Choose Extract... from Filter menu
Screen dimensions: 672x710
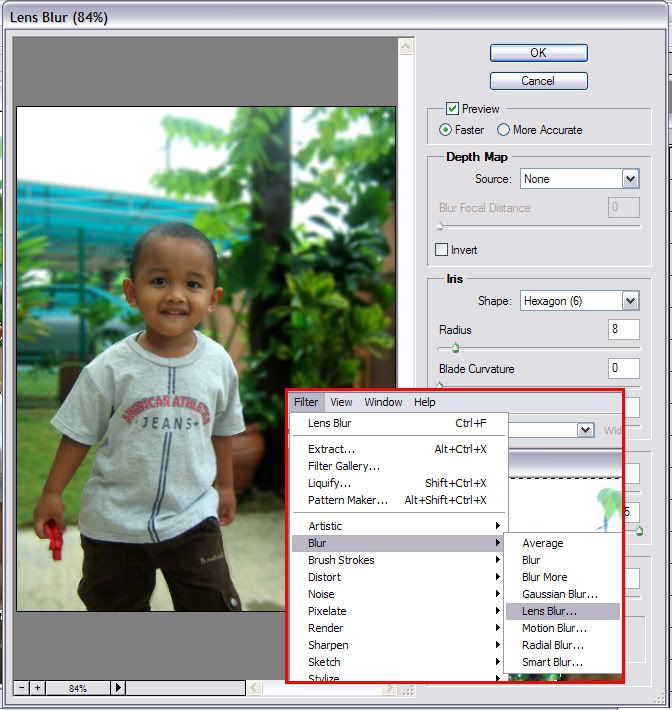(398, 449)
